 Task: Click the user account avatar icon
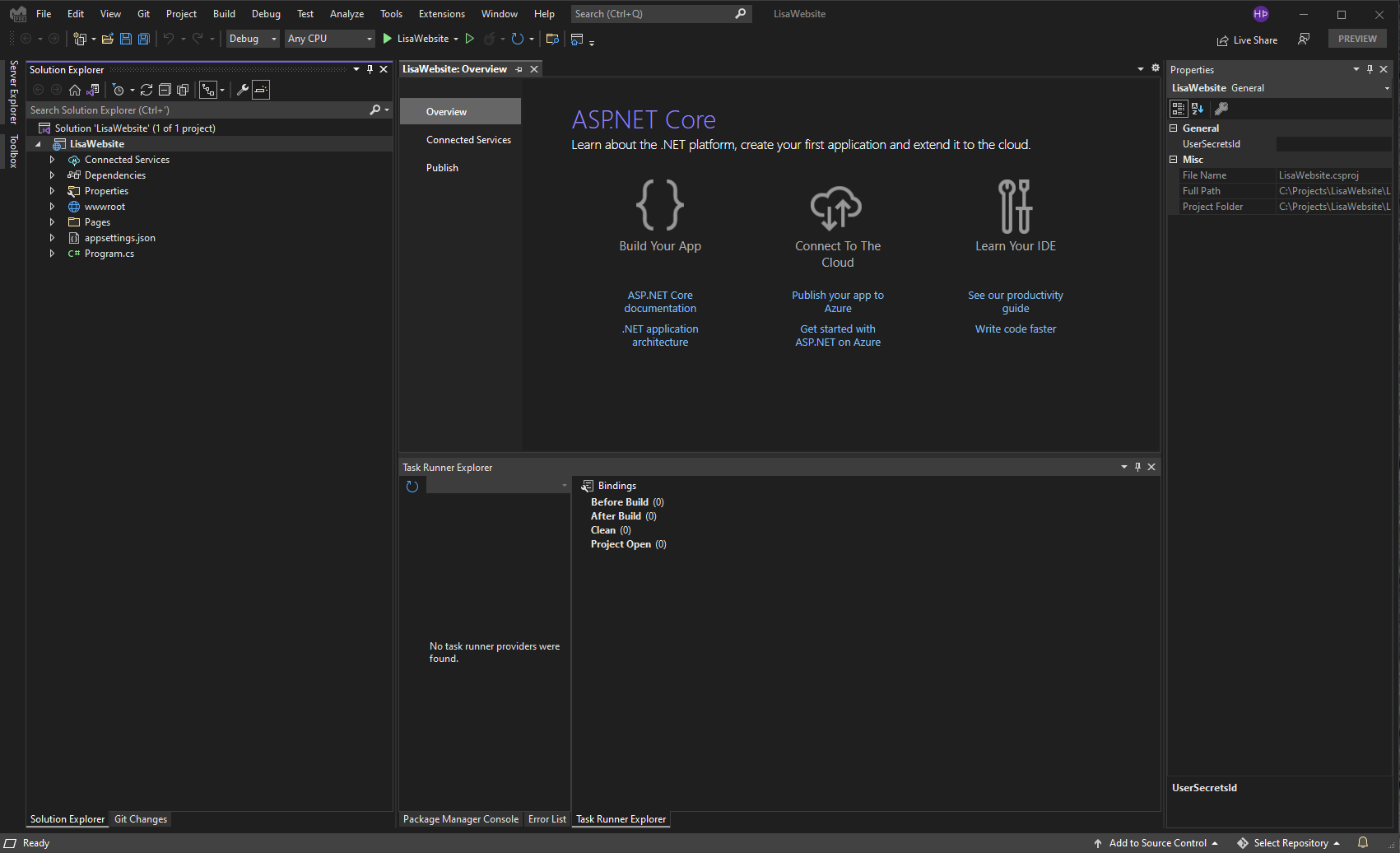coord(1261,14)
